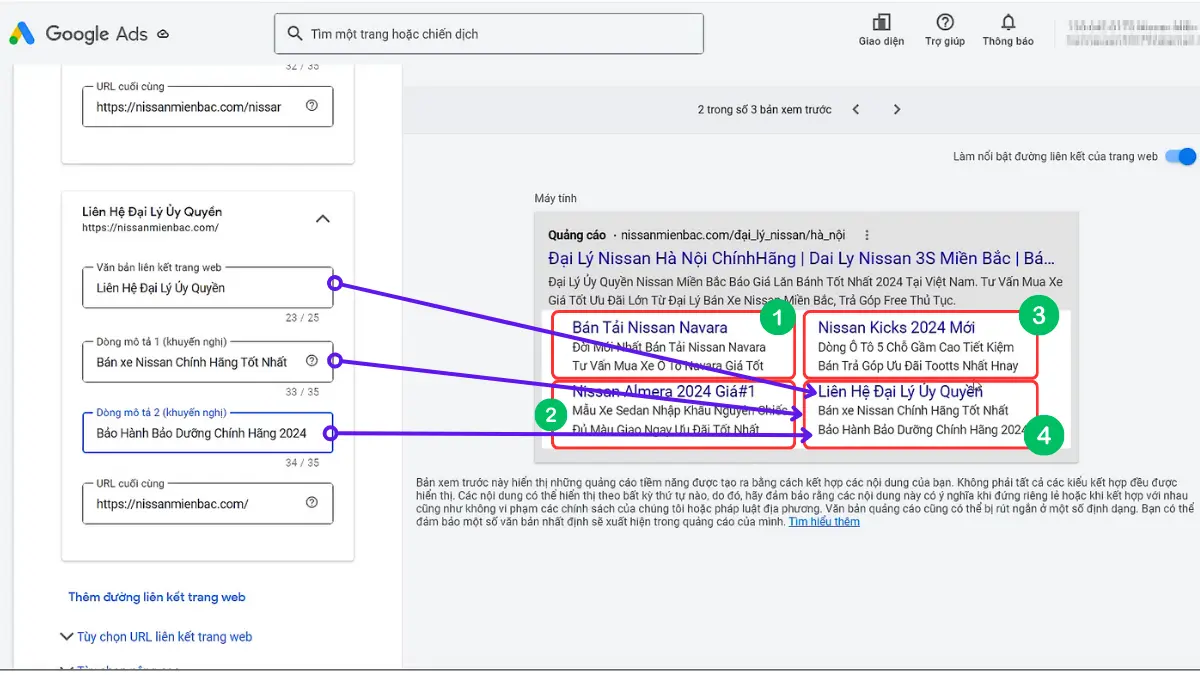
Task: Open three-dot menu in ad preview
Action: click(867, 235)
